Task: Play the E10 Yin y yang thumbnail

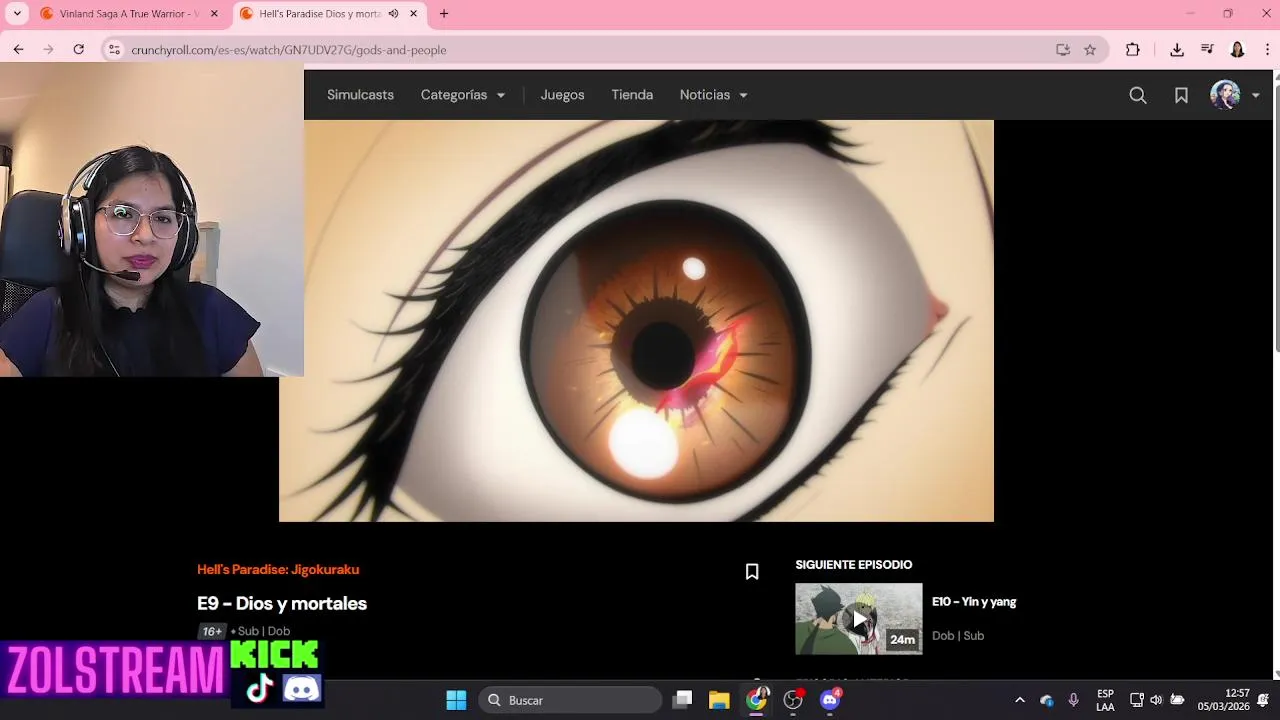Action: [858, 619]
